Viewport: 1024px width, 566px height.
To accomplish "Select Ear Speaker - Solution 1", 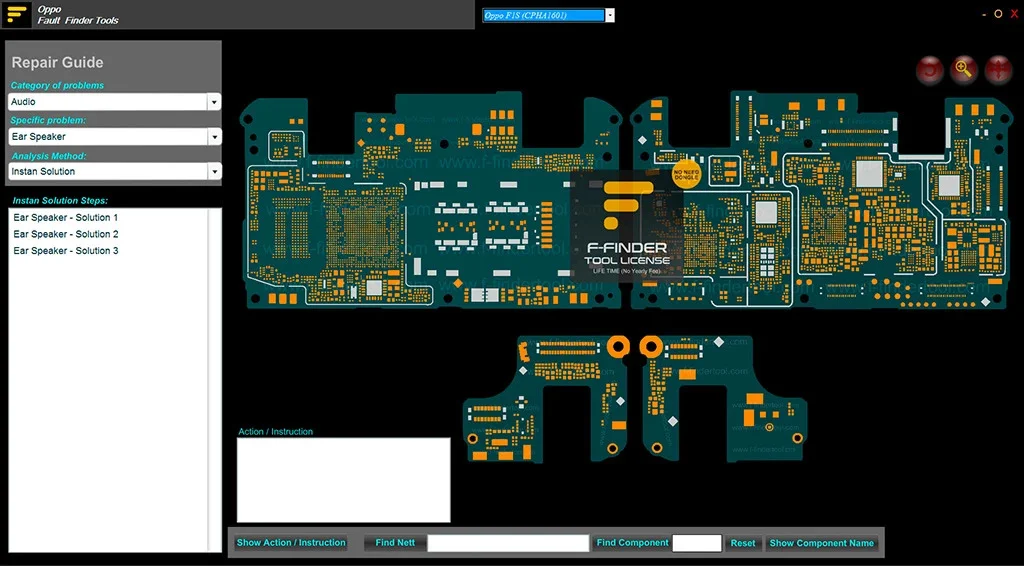I will tap(66, 217).
